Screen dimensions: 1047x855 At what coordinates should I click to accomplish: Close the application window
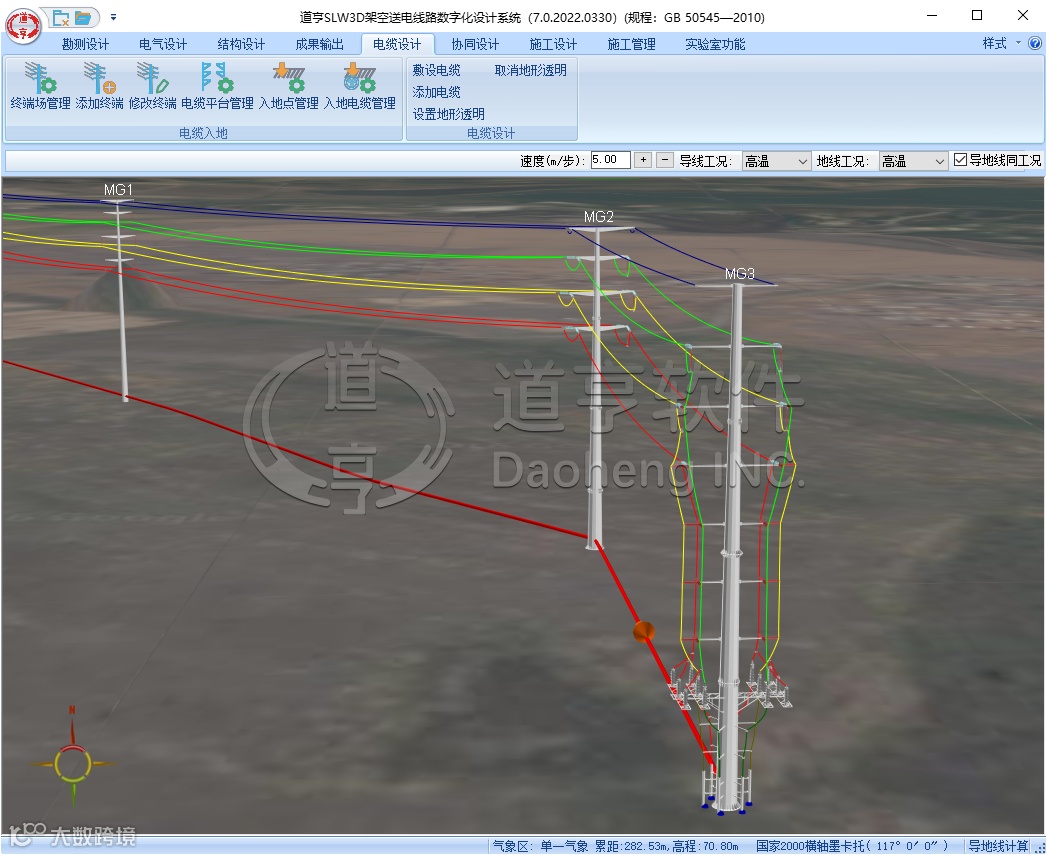(x=1022, y=16)
